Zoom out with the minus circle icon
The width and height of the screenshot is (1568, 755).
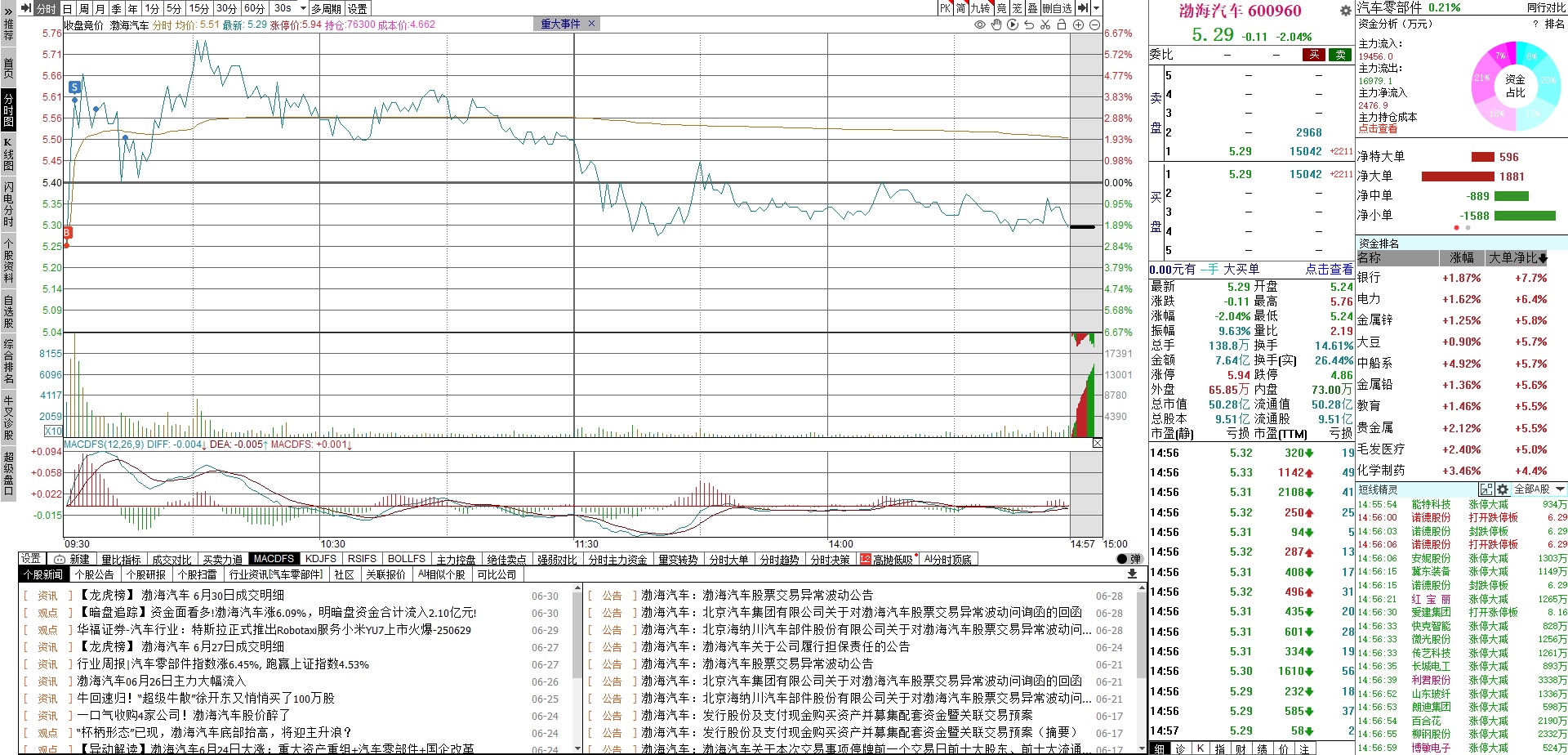1094,25
